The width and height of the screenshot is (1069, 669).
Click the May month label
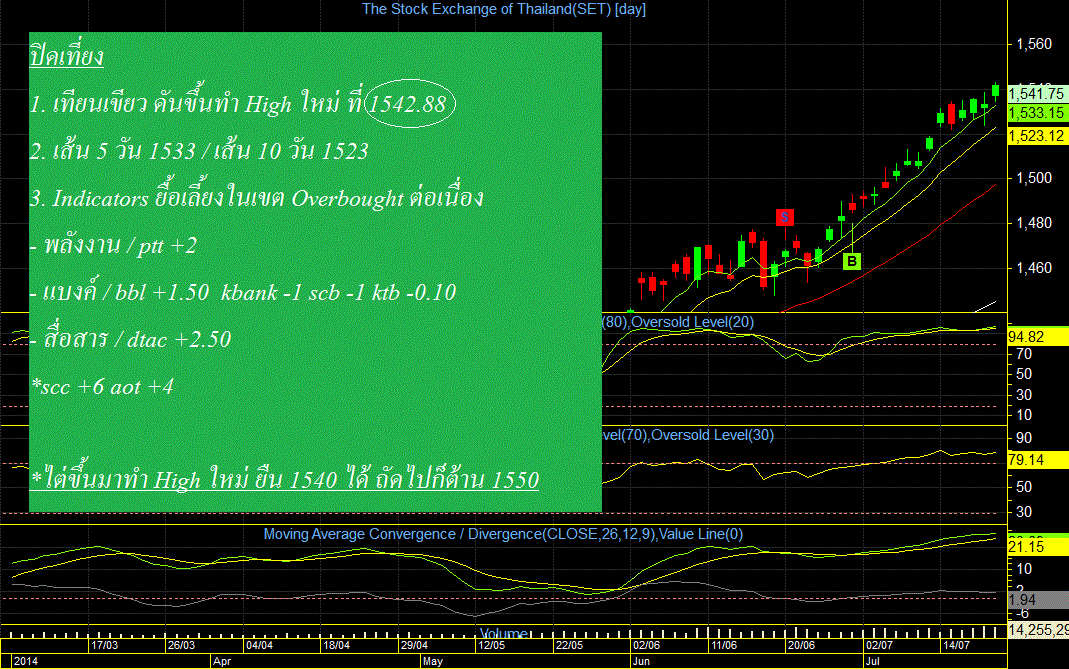433,661
